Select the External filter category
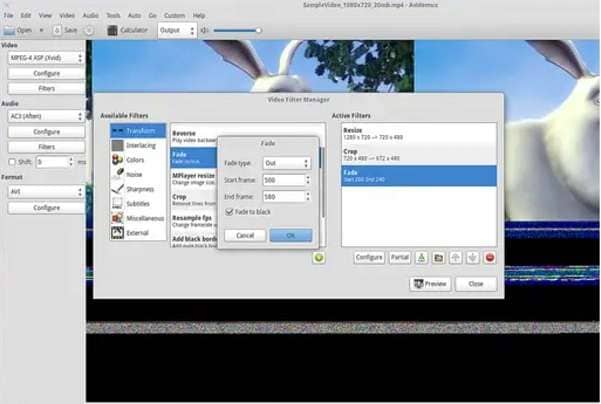The height and width of the screenshot is (404, 601). pos(138,233)
